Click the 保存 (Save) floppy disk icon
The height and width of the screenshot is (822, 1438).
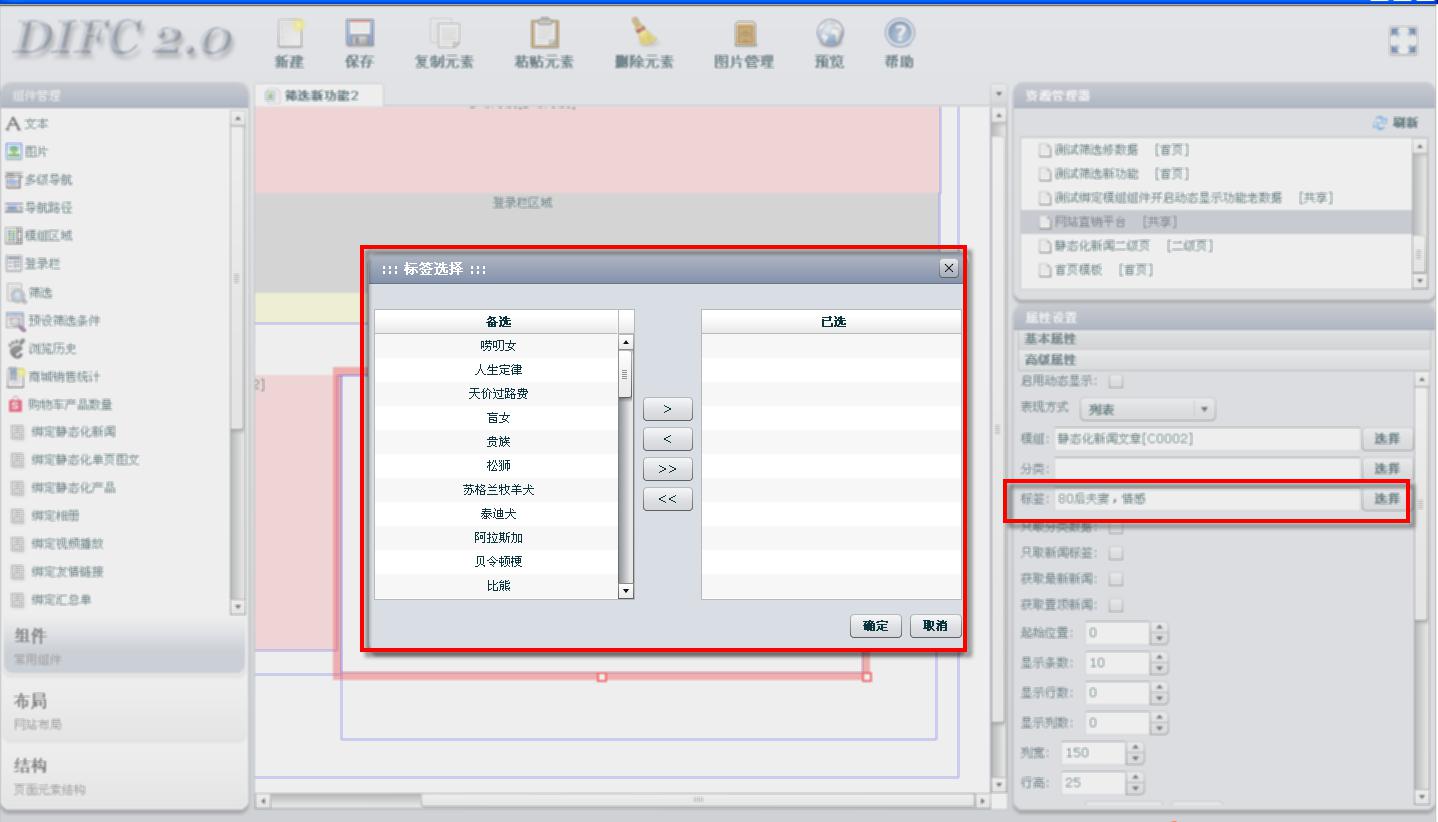tap(359, 36)
